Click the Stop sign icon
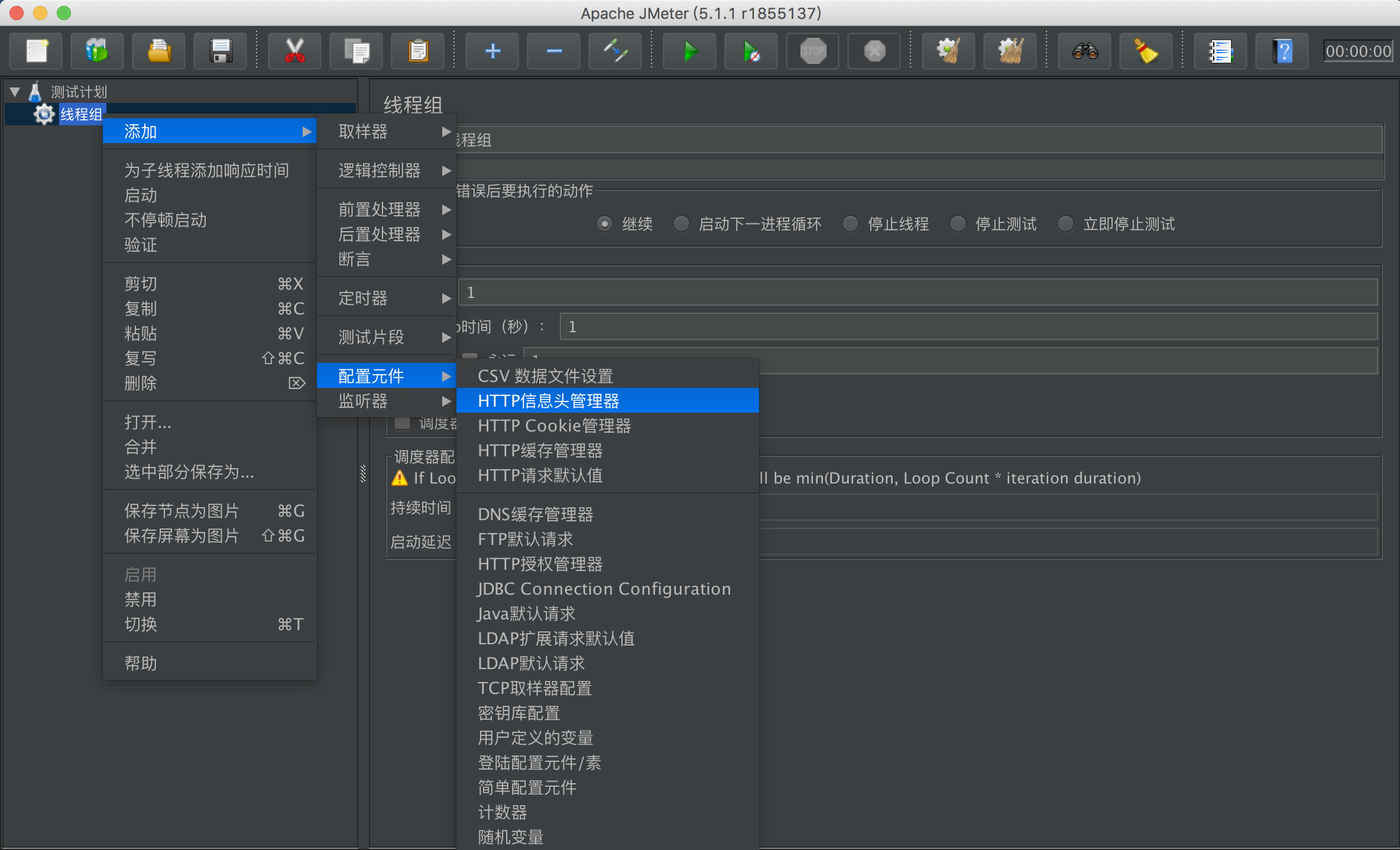The image size is (1400, 850). pyautogui.click(x=813, y=51)
